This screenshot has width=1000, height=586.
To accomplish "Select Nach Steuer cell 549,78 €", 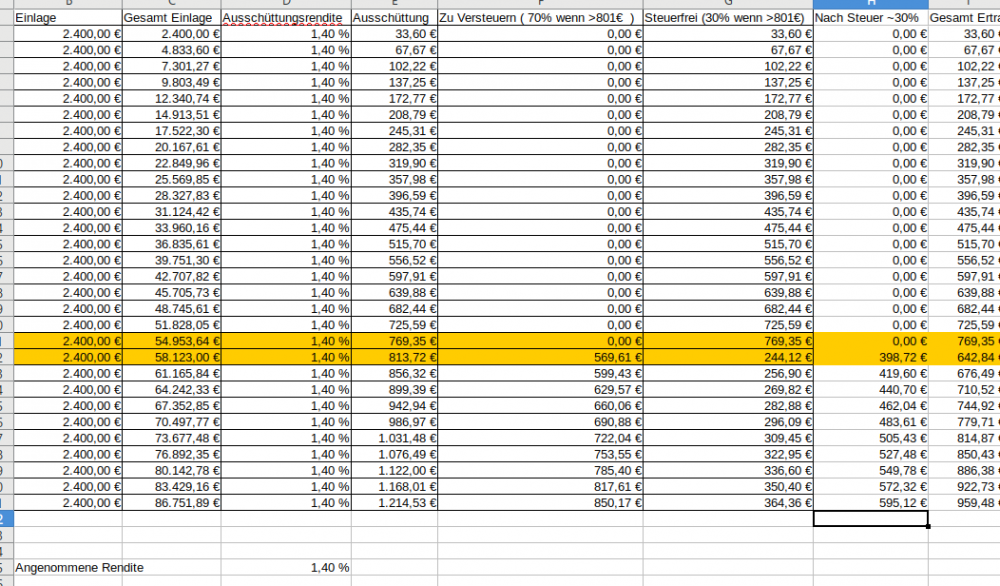I will 871,471.
